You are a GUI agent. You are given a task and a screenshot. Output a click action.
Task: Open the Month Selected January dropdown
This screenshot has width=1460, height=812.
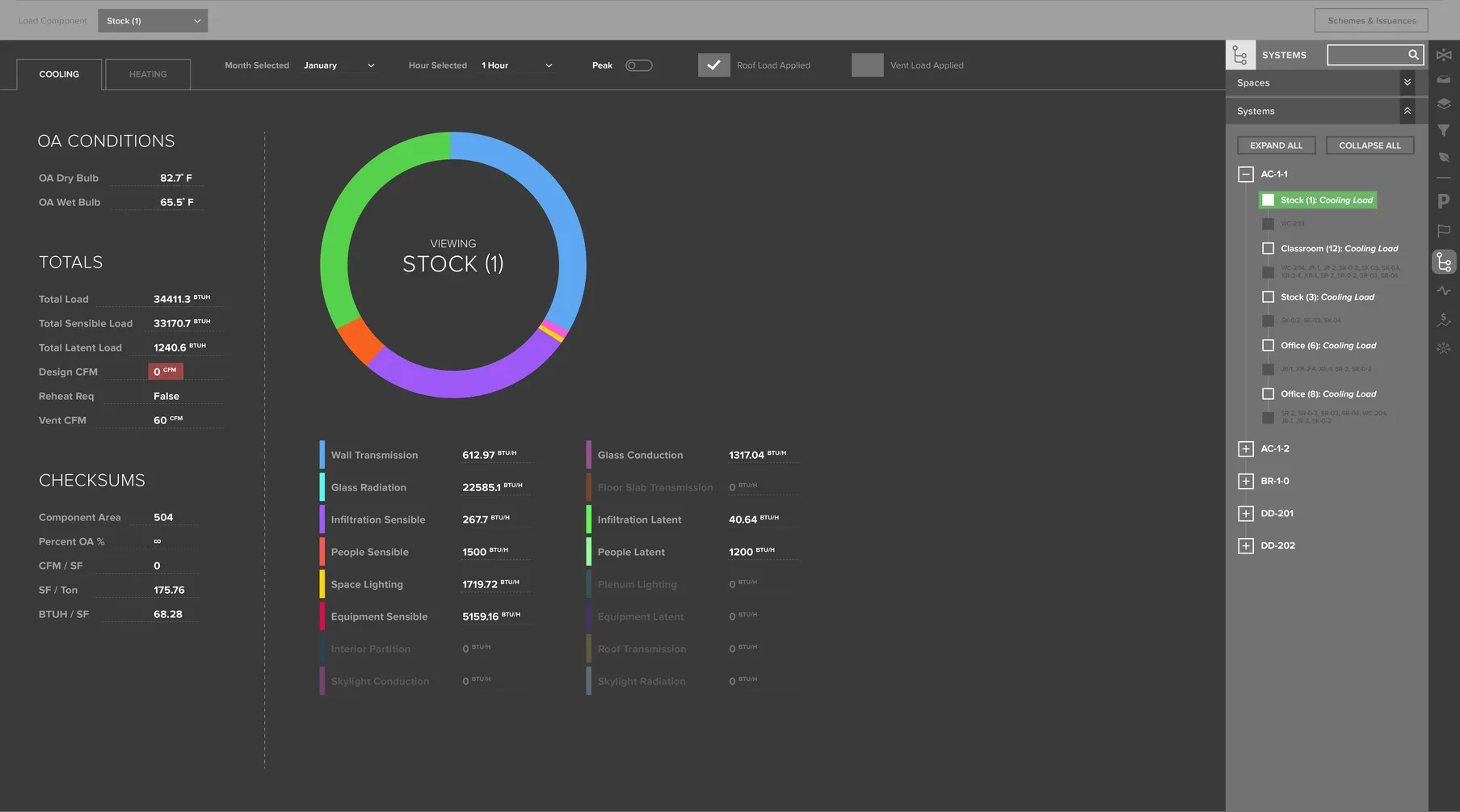[339, 65]
